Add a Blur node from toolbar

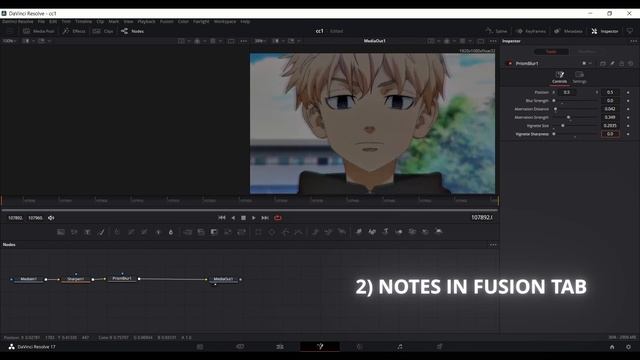171,232
